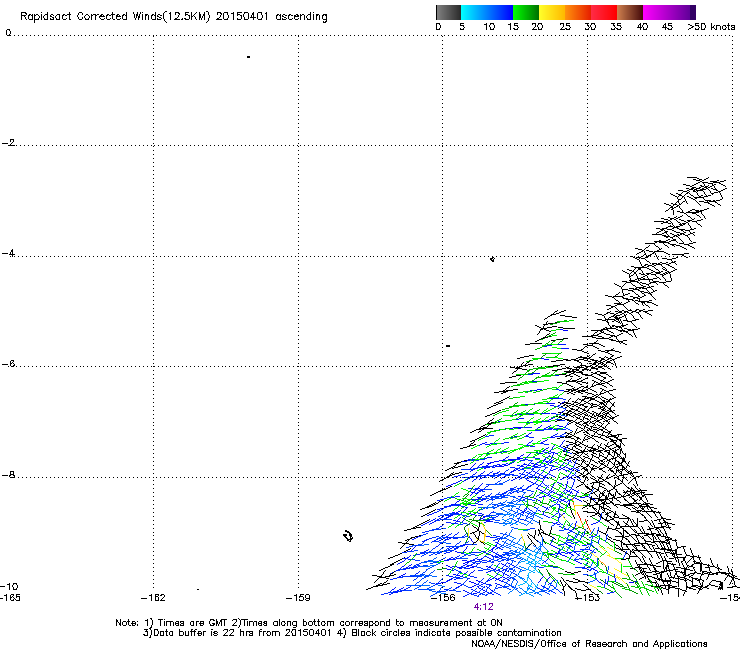
Task: Click the legend number '40'
Action: [x=642, y=27]
